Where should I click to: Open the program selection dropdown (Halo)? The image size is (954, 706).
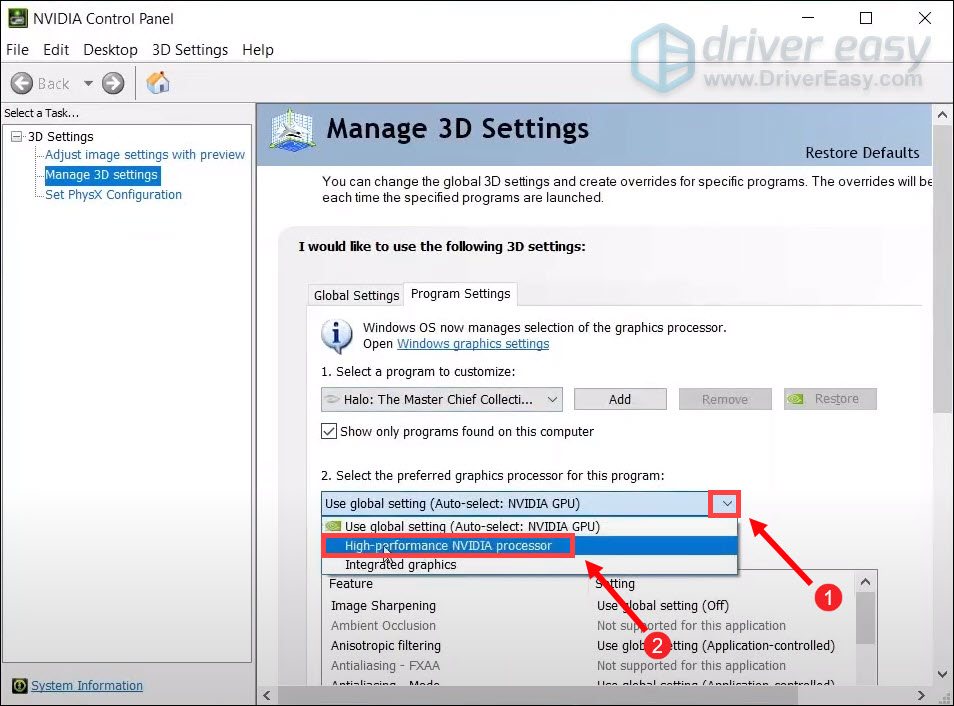click(x=442, y=400)
